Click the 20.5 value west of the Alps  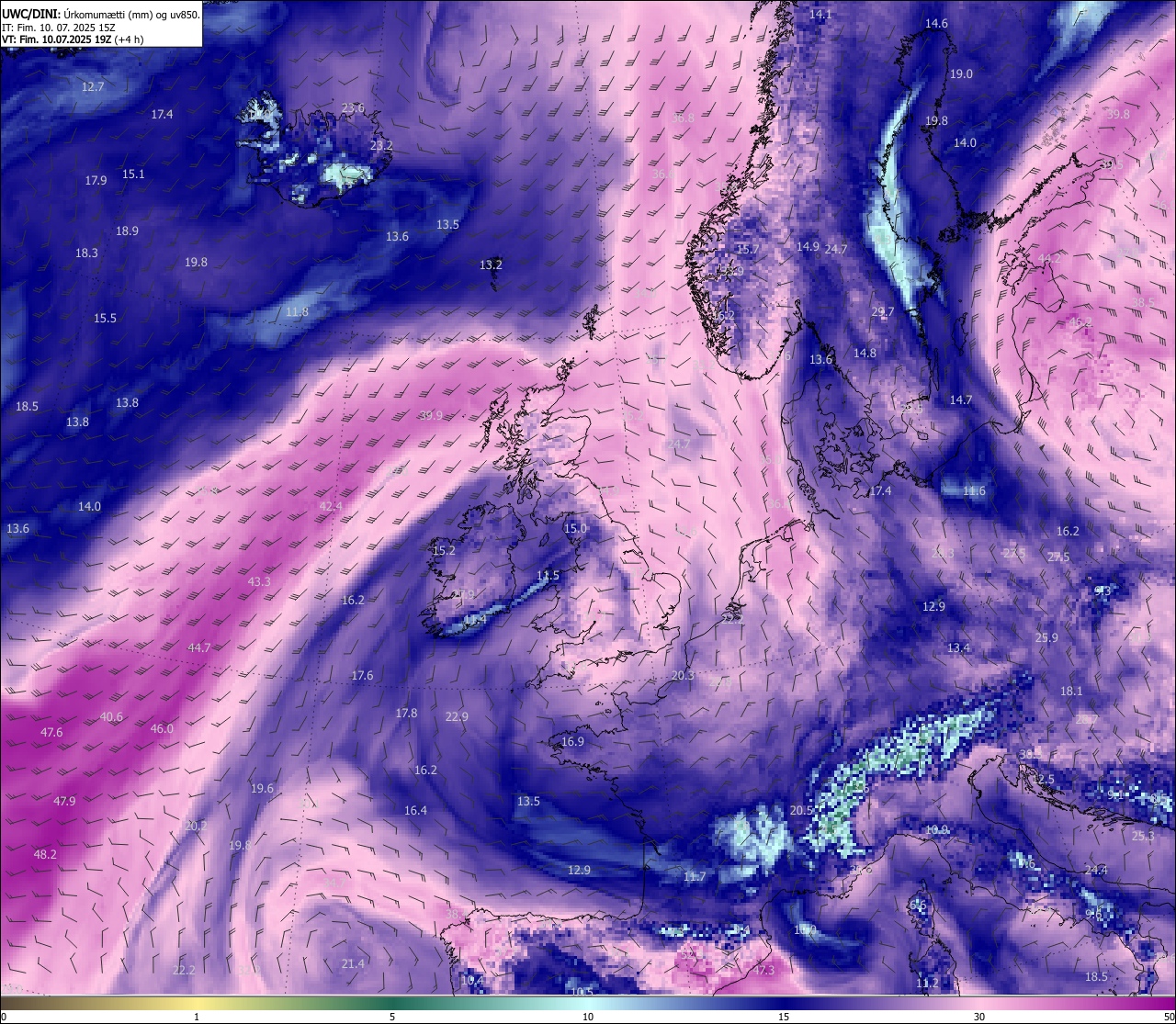pos(801,811)
